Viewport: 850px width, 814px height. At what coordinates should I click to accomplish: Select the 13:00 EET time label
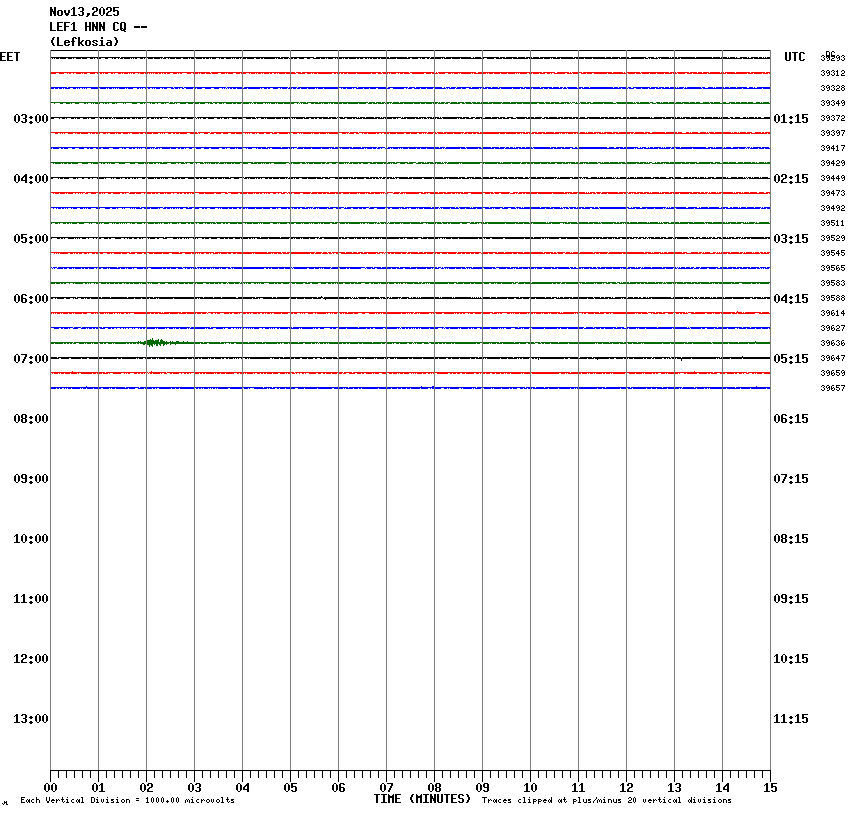click(30, 719)
